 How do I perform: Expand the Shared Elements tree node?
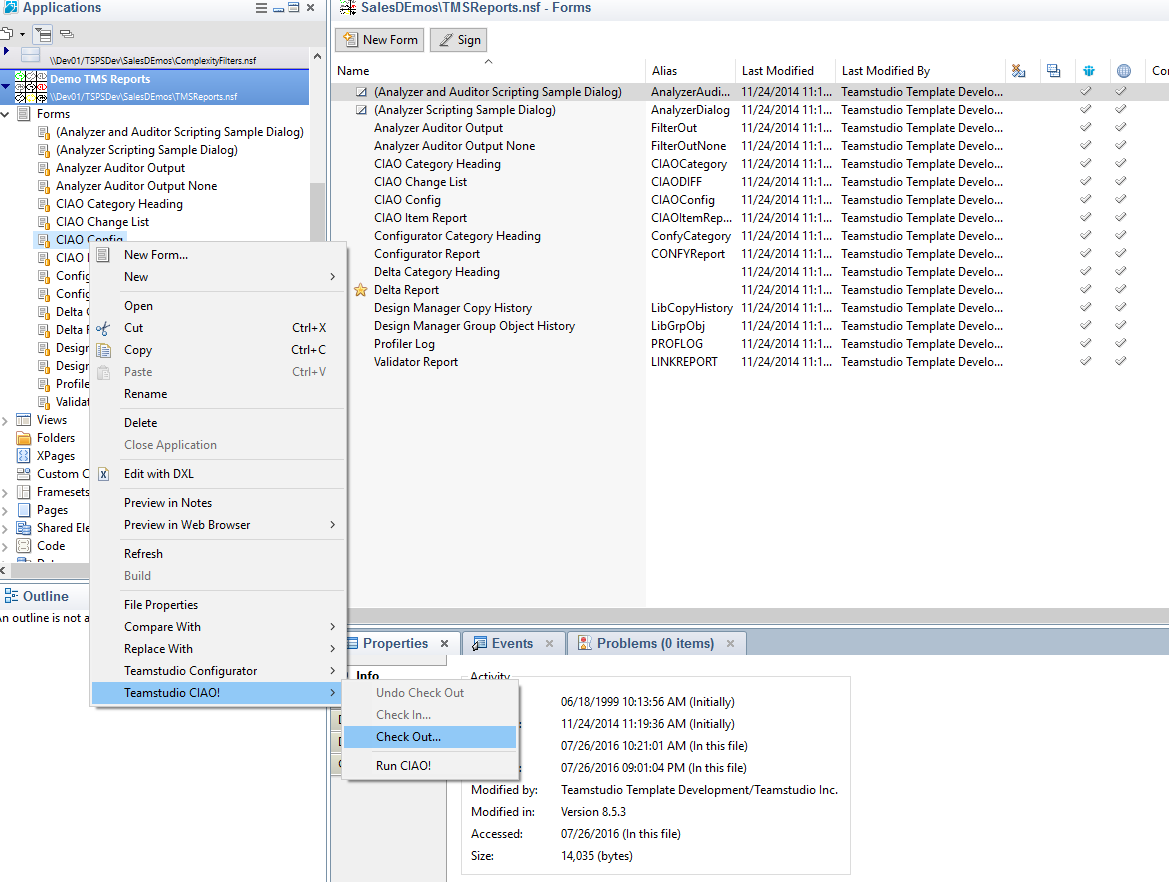click(4, 529)
